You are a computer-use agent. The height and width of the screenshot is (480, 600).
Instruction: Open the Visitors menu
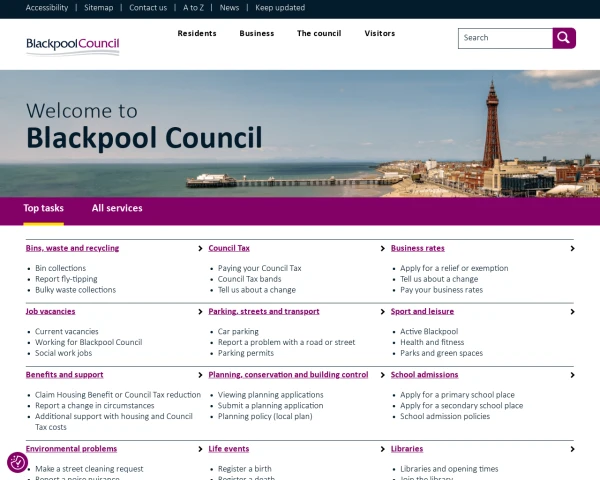click(380, 33)
